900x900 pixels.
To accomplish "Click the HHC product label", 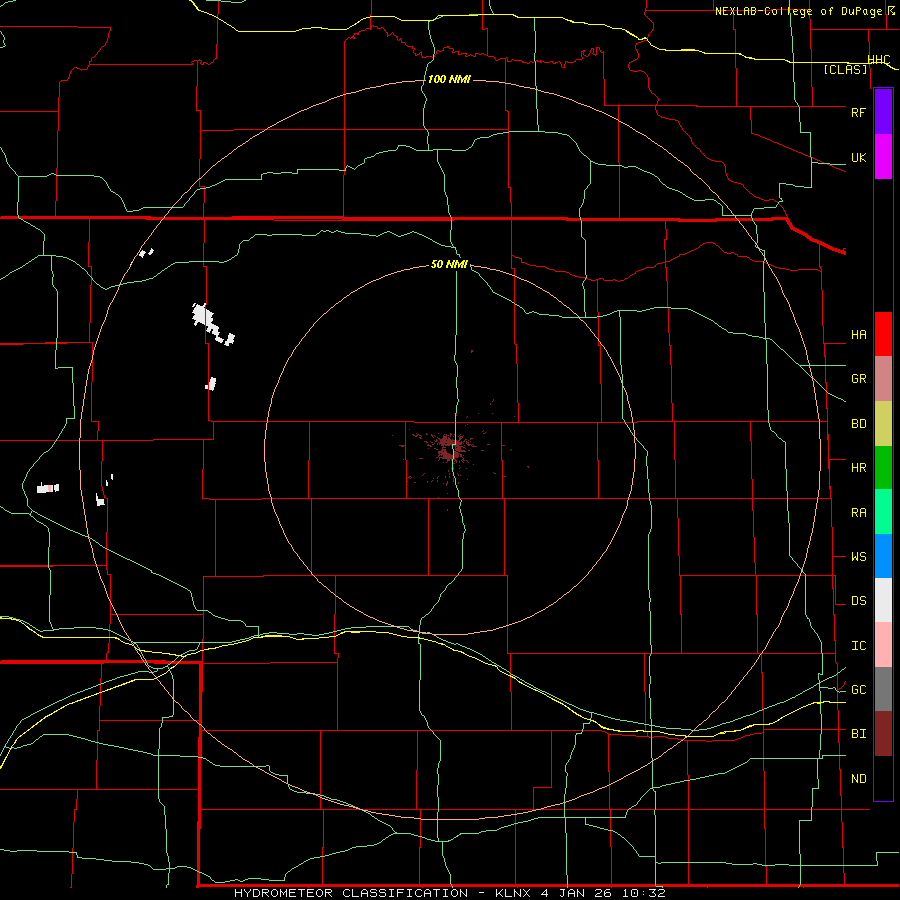I will pos(879,60).
